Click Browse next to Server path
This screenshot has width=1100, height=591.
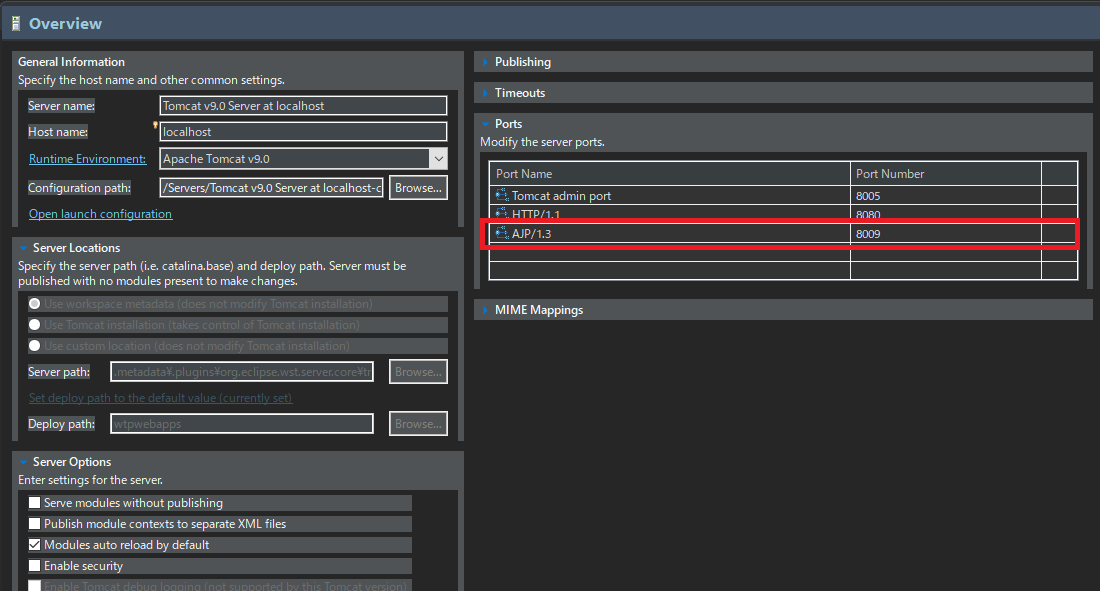point(418,371)
